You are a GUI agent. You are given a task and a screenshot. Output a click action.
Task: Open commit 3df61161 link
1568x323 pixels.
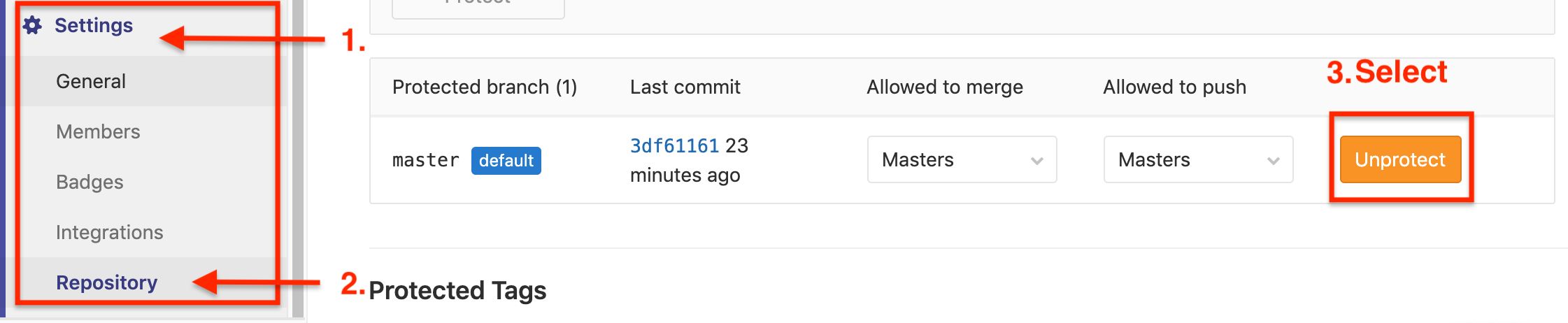[674, 145]
